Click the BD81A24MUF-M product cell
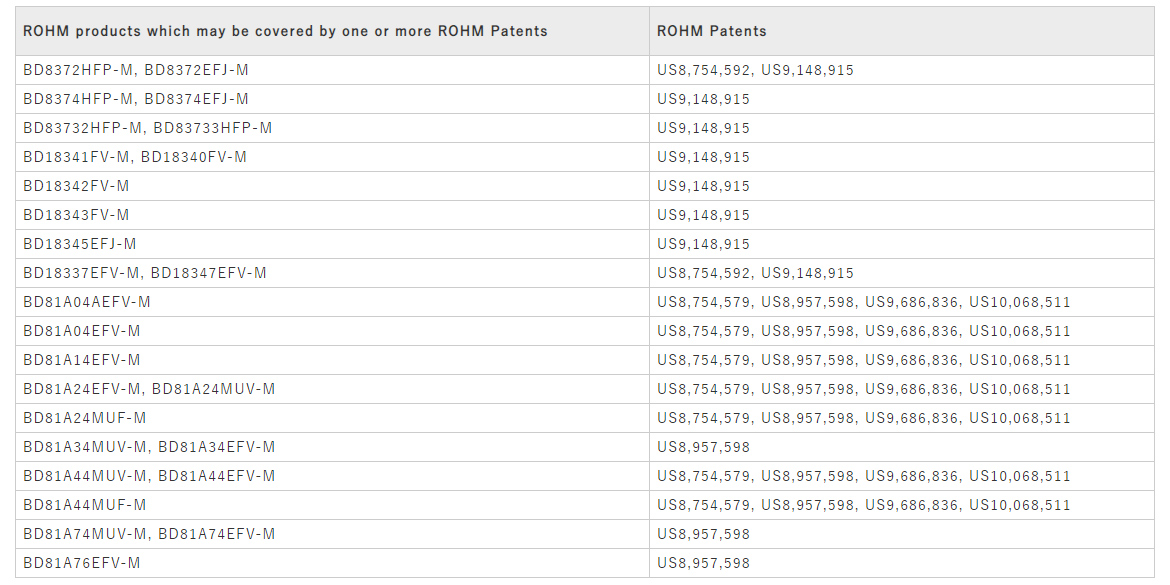Viewport: 1170px width, 585px height. click(332, 418)
